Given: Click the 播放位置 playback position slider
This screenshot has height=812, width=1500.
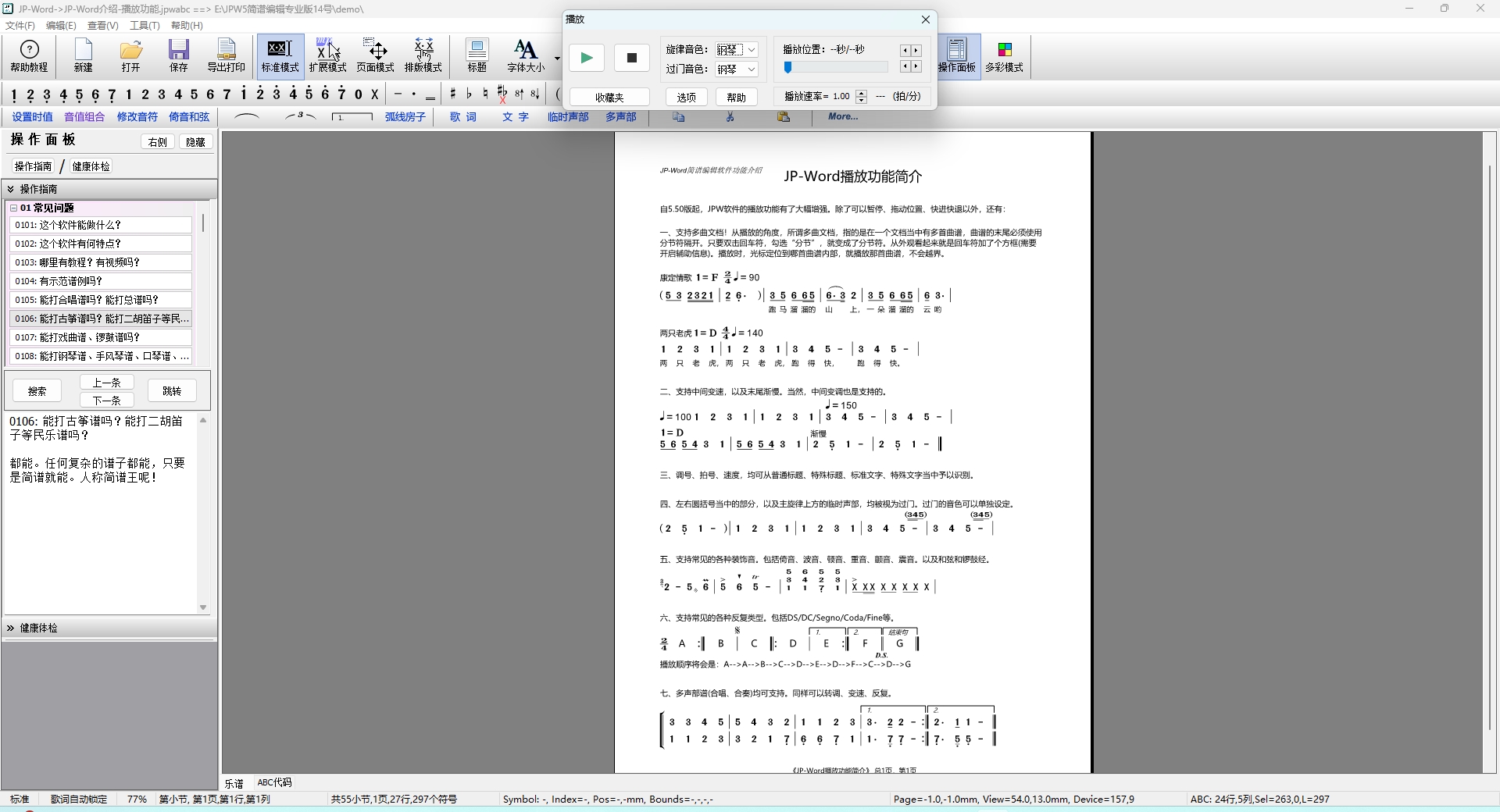Looking at the screenshot, I should point(836,68).
